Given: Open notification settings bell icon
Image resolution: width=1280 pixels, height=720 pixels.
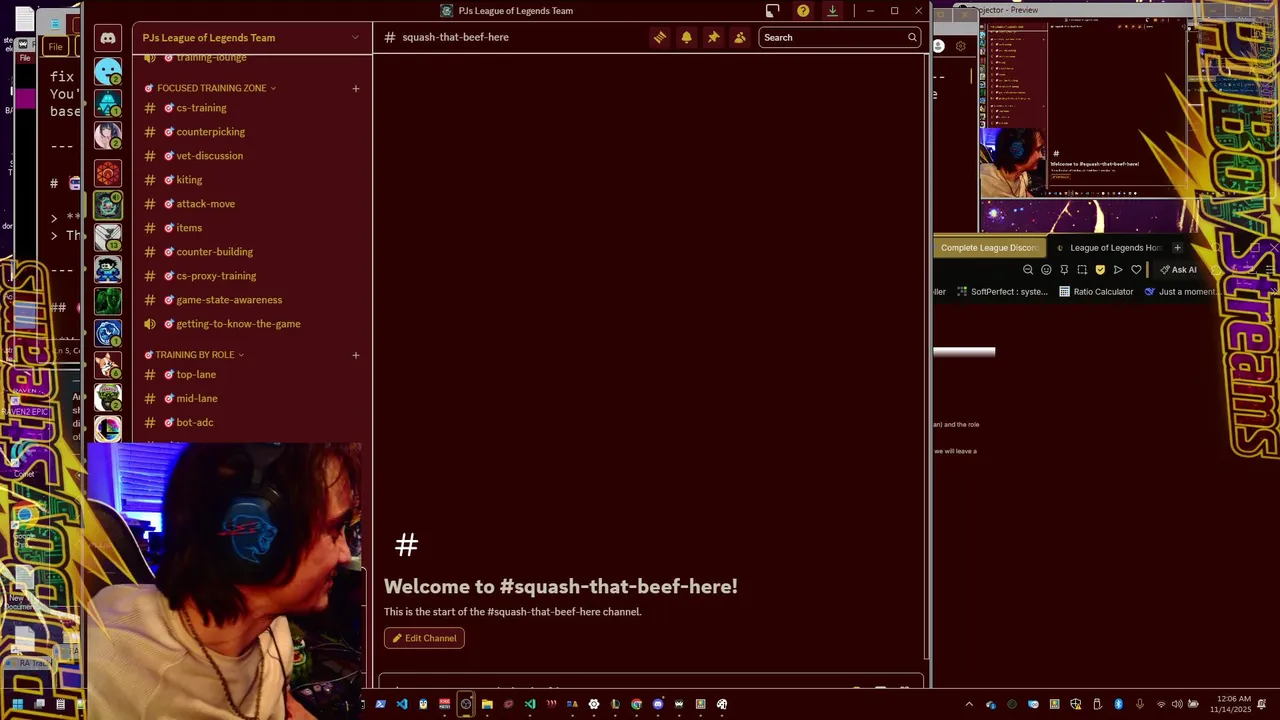Looking at the screenshot, I should click(686, 37).
